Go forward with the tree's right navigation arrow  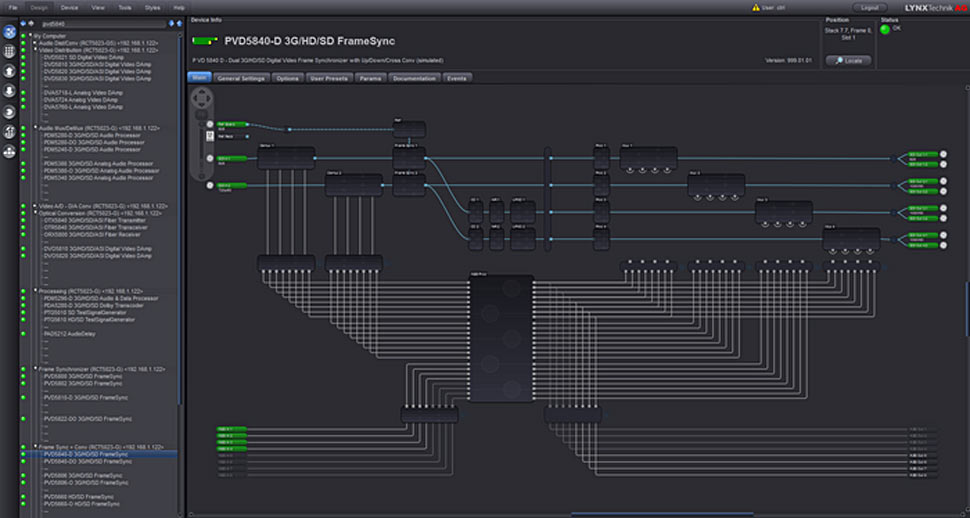pyautogui.click(x=30, y=24)
